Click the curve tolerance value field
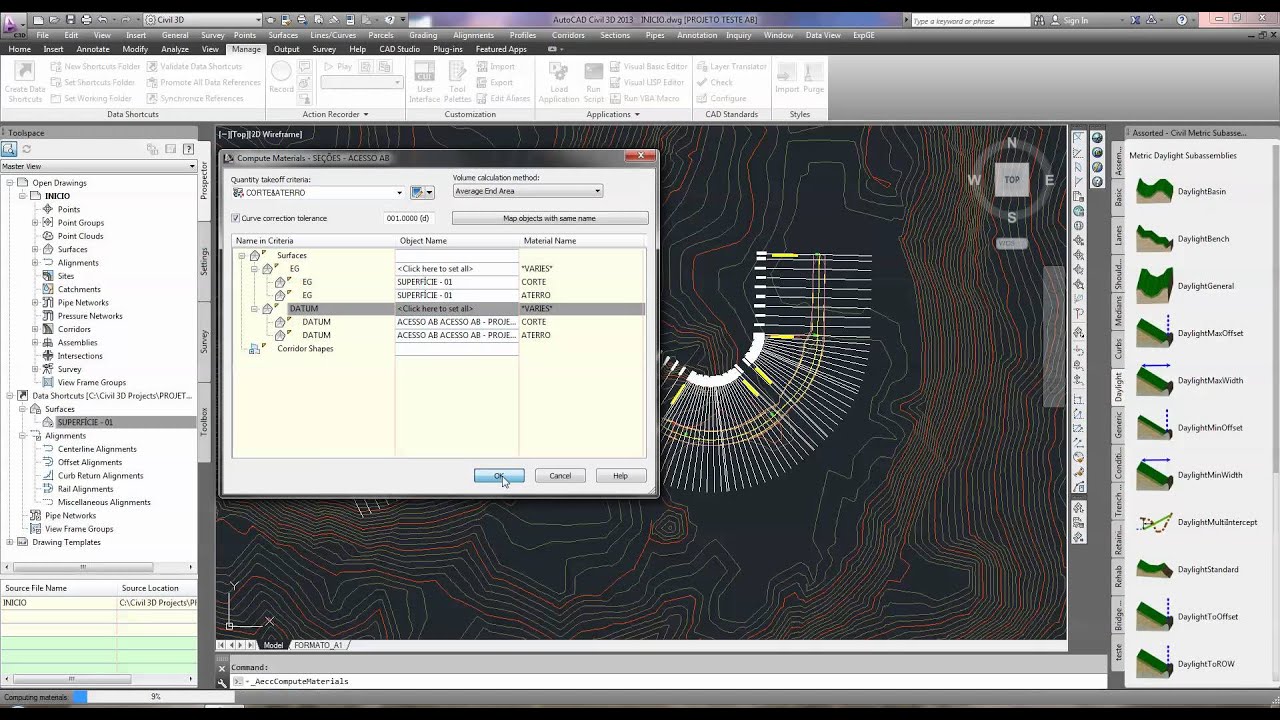1280x720 pixels. click(407, 218)
